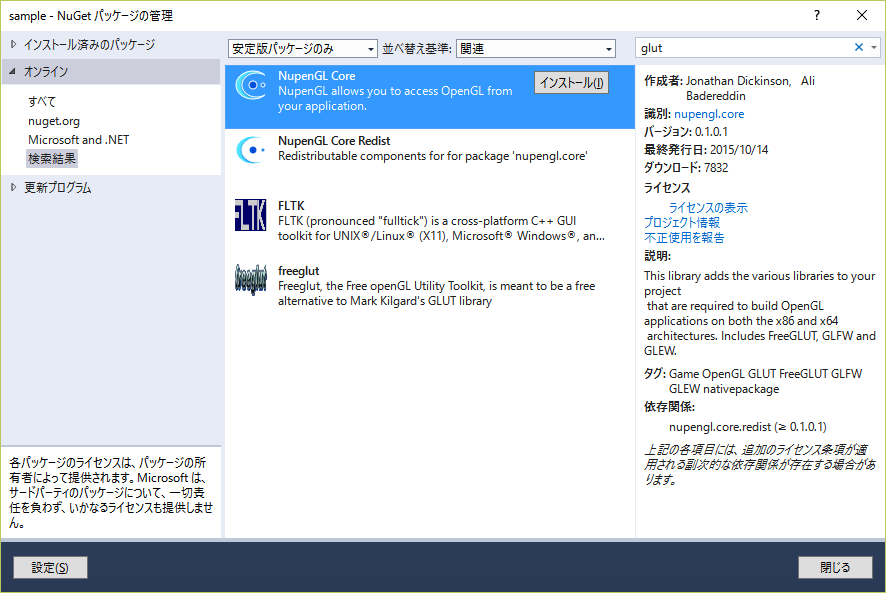Select Microsoft and .NET source
The height and width of the screenshot is (593, 886).
coord(79,140)
